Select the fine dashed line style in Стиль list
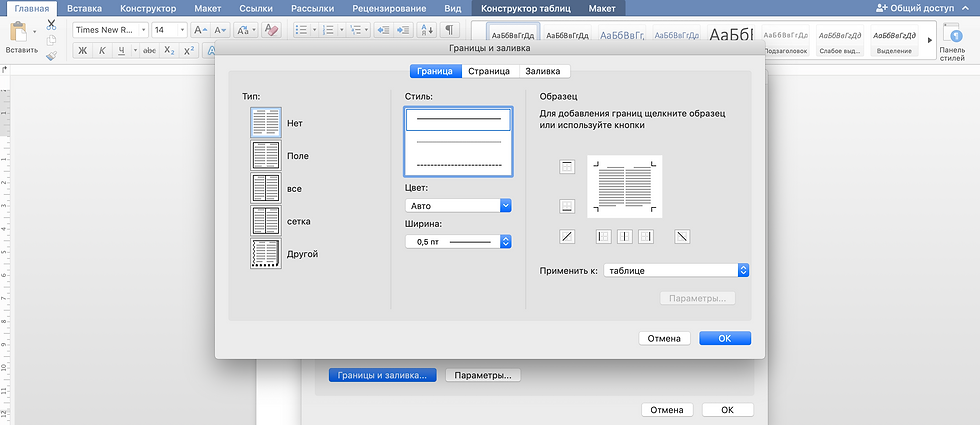Screen dimensions: 980x425 coord(458,165)
